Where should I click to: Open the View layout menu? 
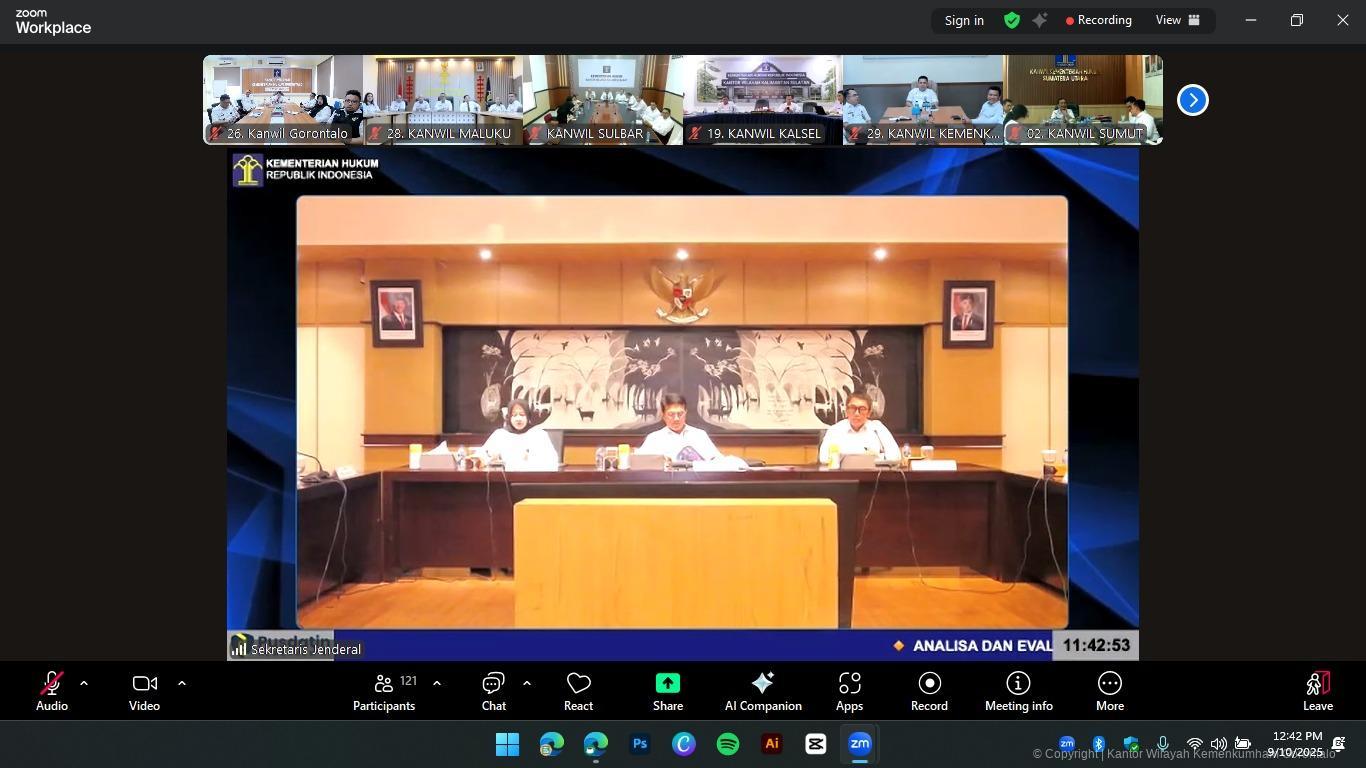1178,20
